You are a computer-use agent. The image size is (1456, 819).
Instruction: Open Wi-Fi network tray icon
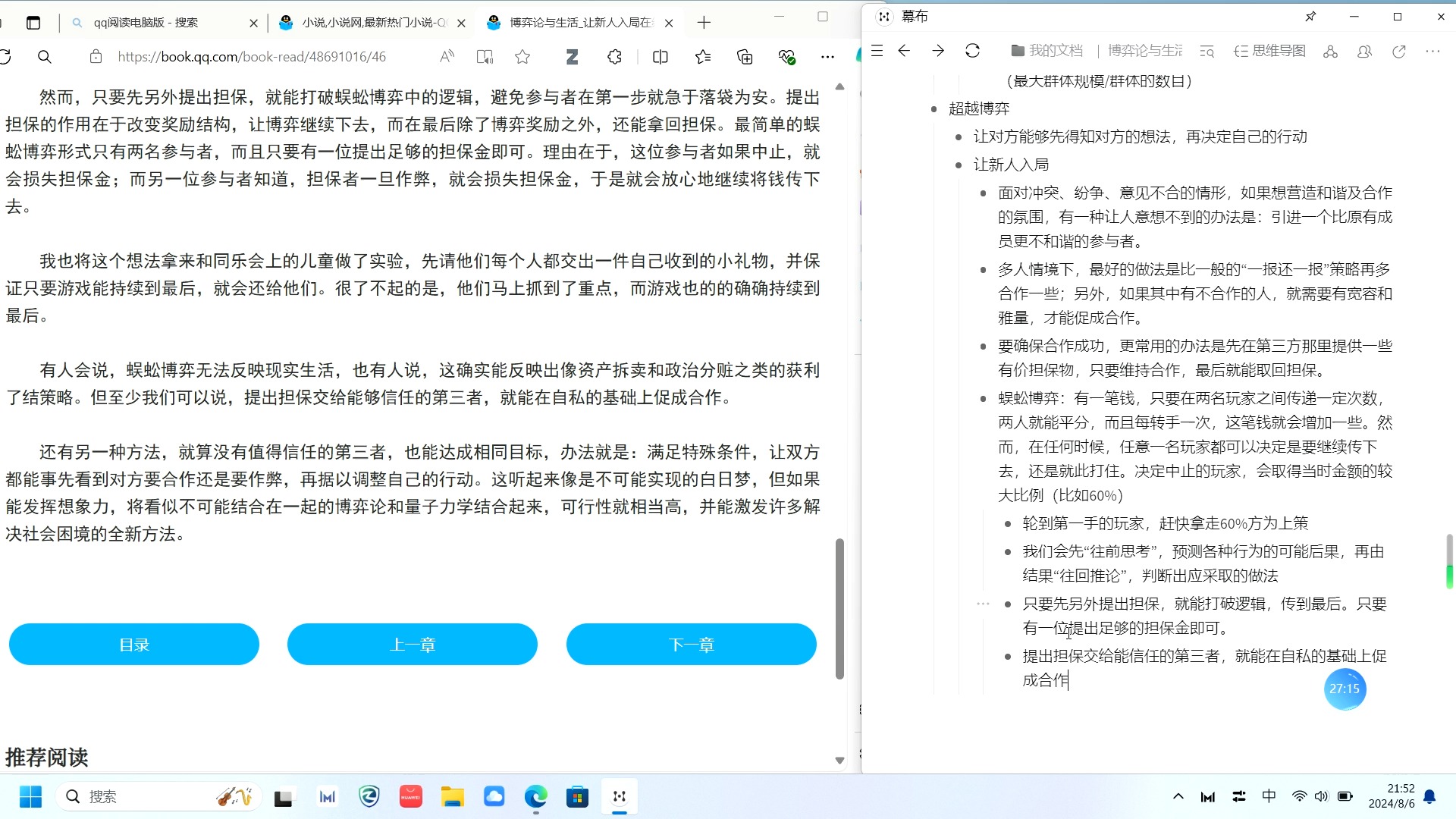[1299, 796]
